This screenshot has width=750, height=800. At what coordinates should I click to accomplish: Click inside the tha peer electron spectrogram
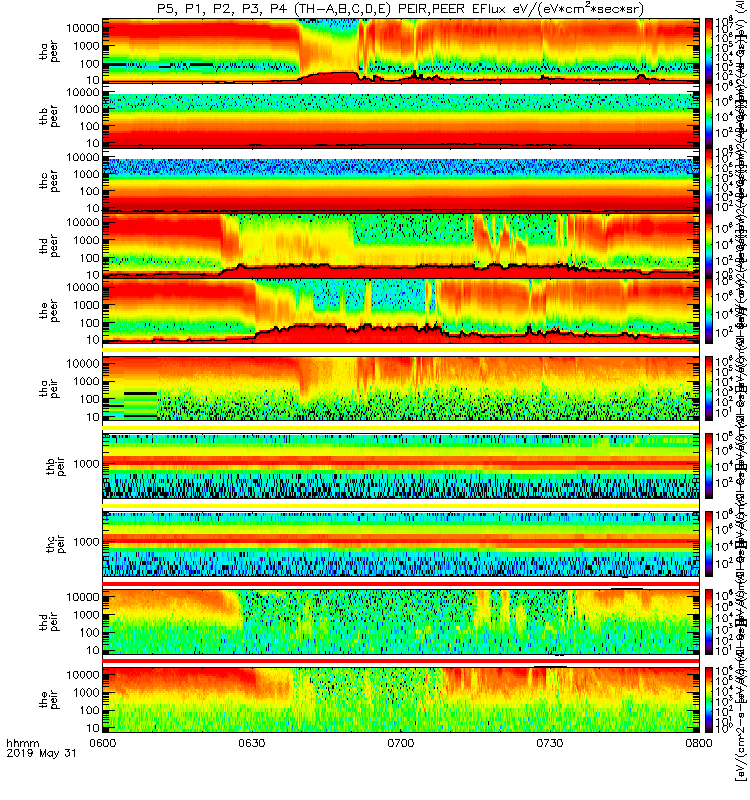pyautogui.click(x=401, y=50)
